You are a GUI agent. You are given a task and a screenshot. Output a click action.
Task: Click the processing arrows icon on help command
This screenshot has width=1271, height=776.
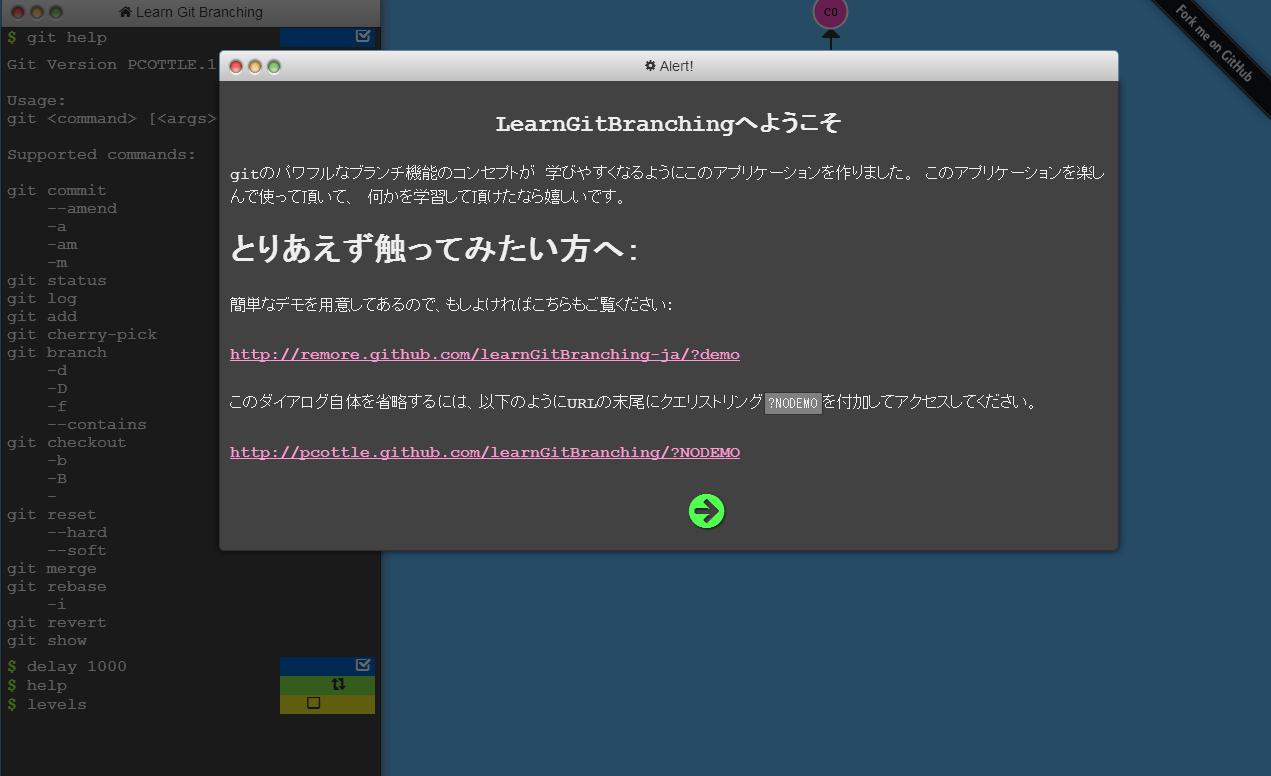[x=338, y=685]
